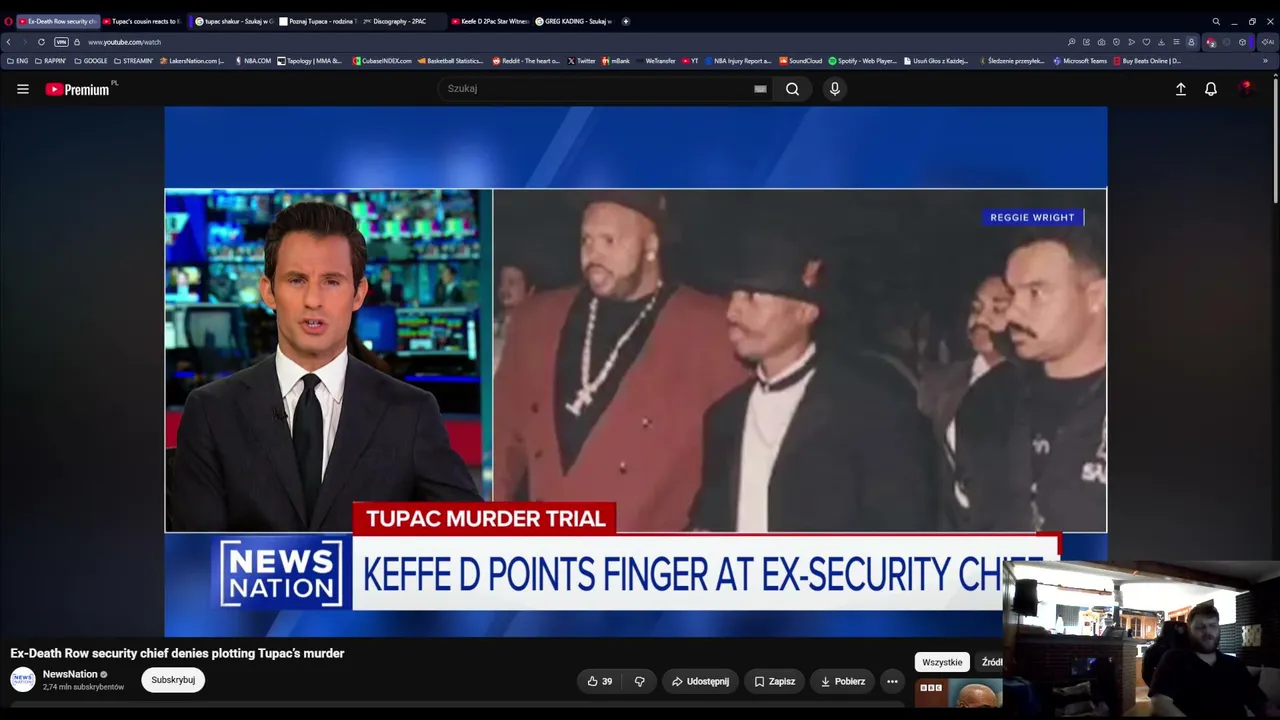1280x720 pixels.
Task: Open the Twitter bookmark
Action: 582,61
